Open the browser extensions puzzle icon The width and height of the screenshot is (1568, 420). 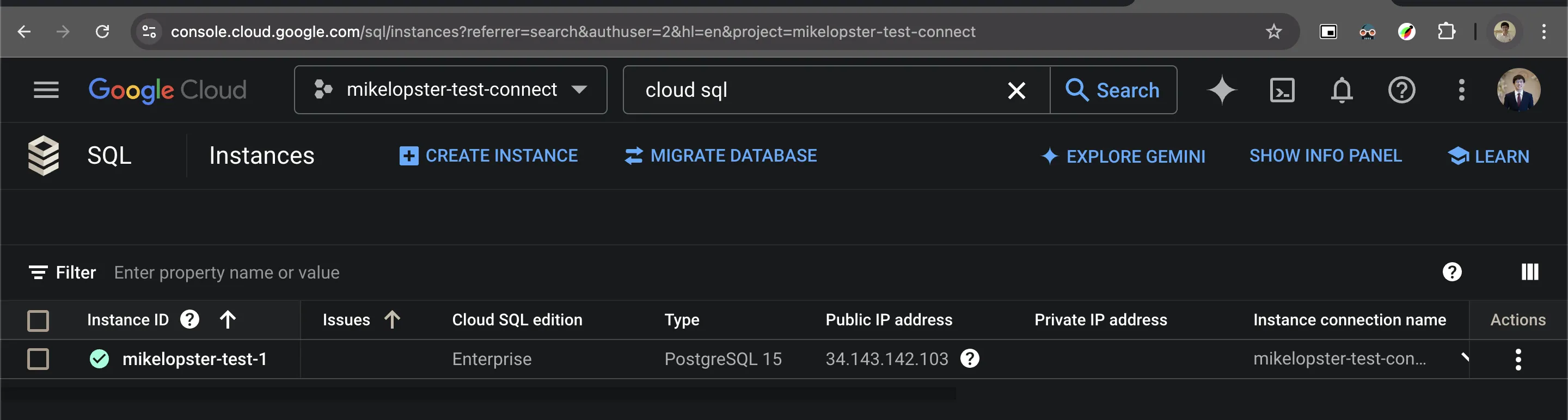(x=1445, y=32)
